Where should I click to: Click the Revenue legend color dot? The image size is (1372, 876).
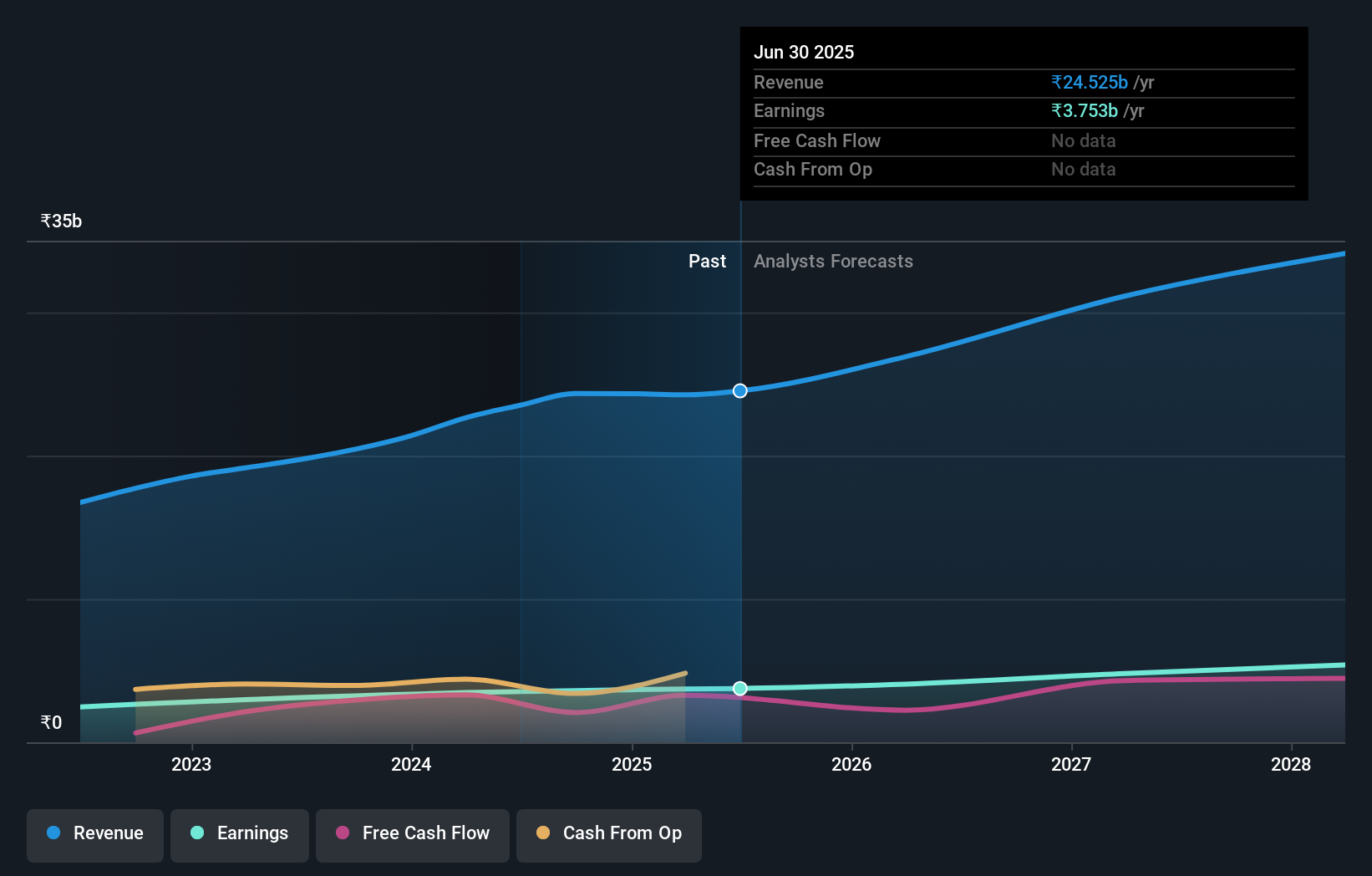point(53,833)
